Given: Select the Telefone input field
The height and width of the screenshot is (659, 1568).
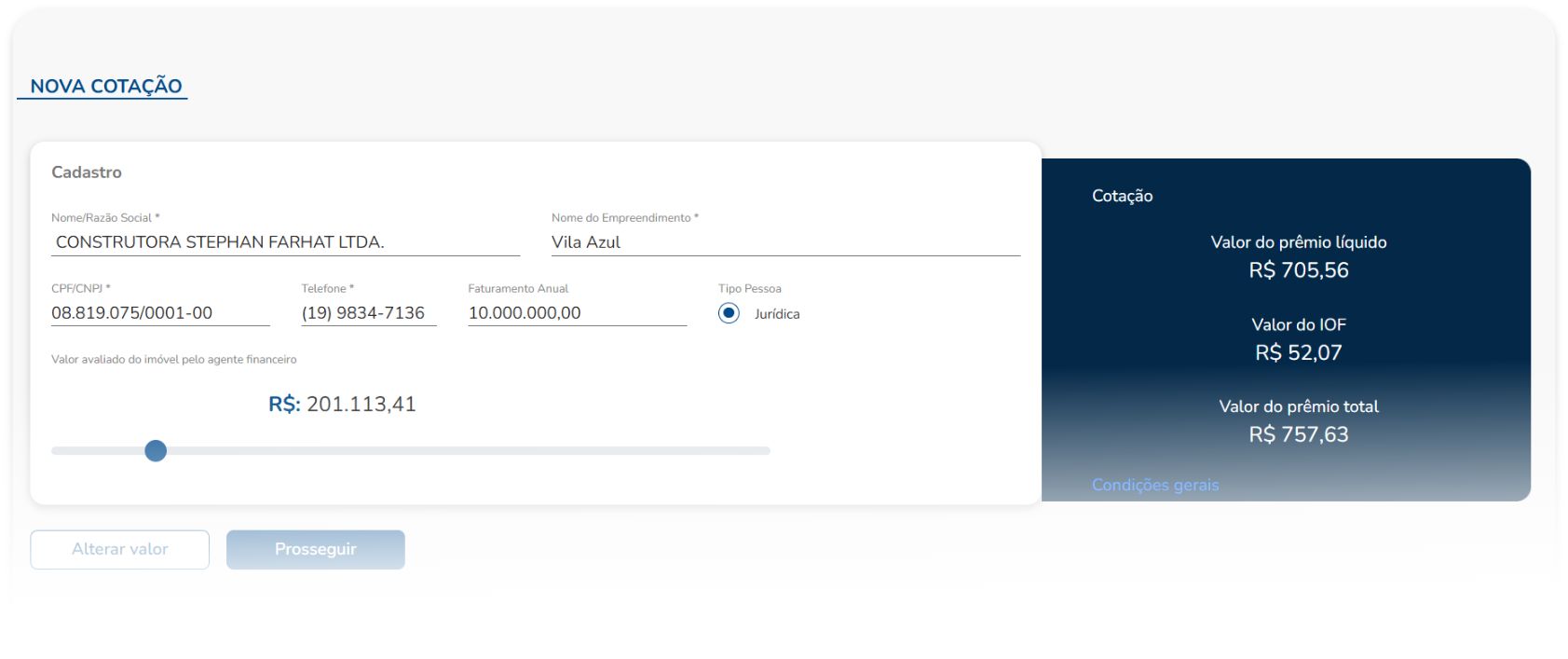Looking at the screenshot, I should point(368,313).
